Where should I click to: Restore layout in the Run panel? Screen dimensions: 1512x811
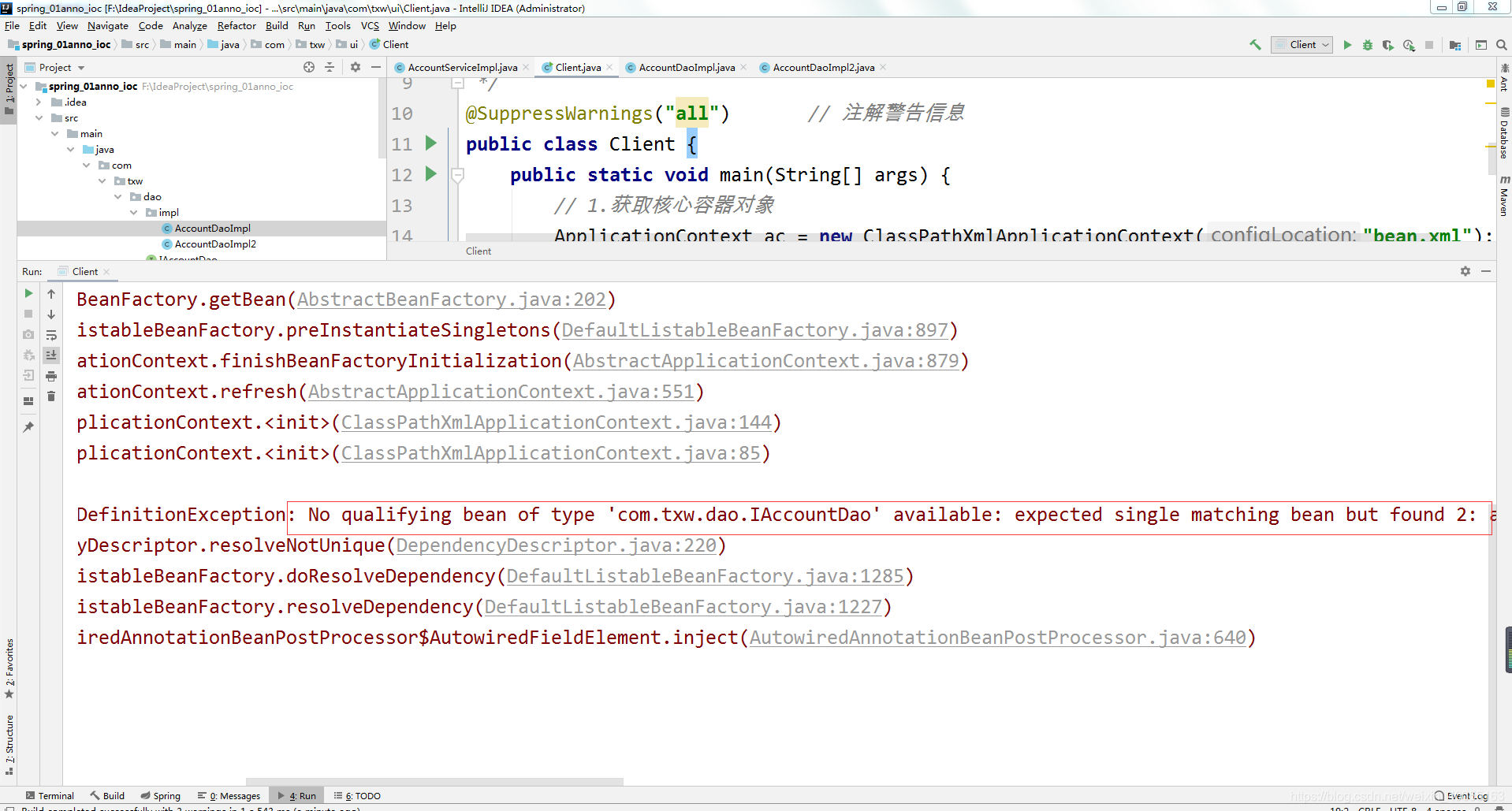coord(28,401)
